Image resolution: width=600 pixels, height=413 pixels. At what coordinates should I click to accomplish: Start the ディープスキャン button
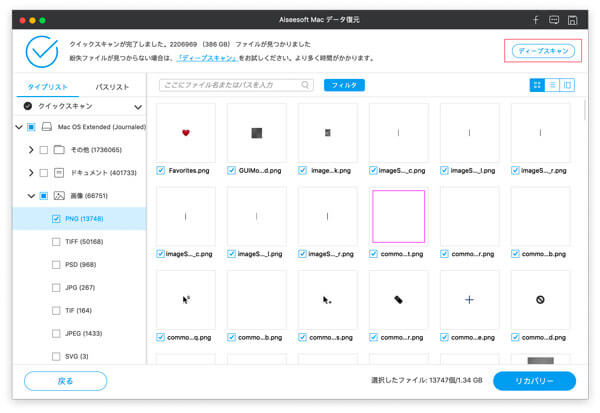[543, 50]
